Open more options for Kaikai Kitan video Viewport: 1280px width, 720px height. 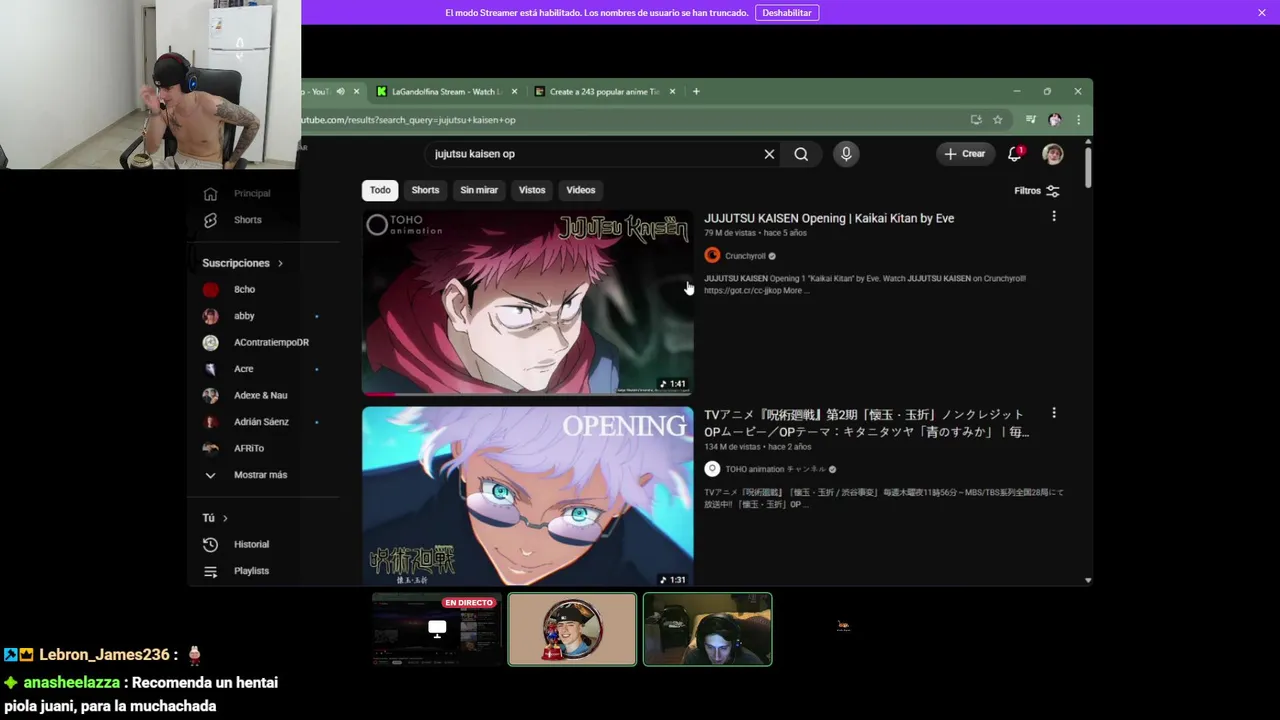coord(1053,217)
